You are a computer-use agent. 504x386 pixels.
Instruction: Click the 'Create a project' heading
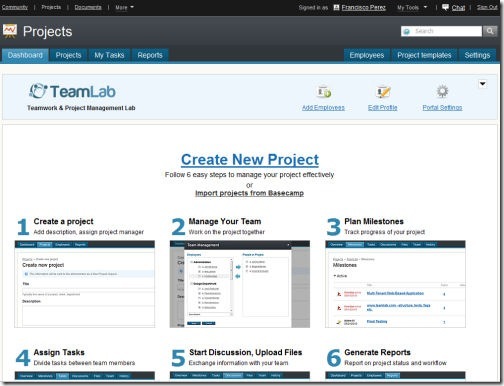pos(63,221)
